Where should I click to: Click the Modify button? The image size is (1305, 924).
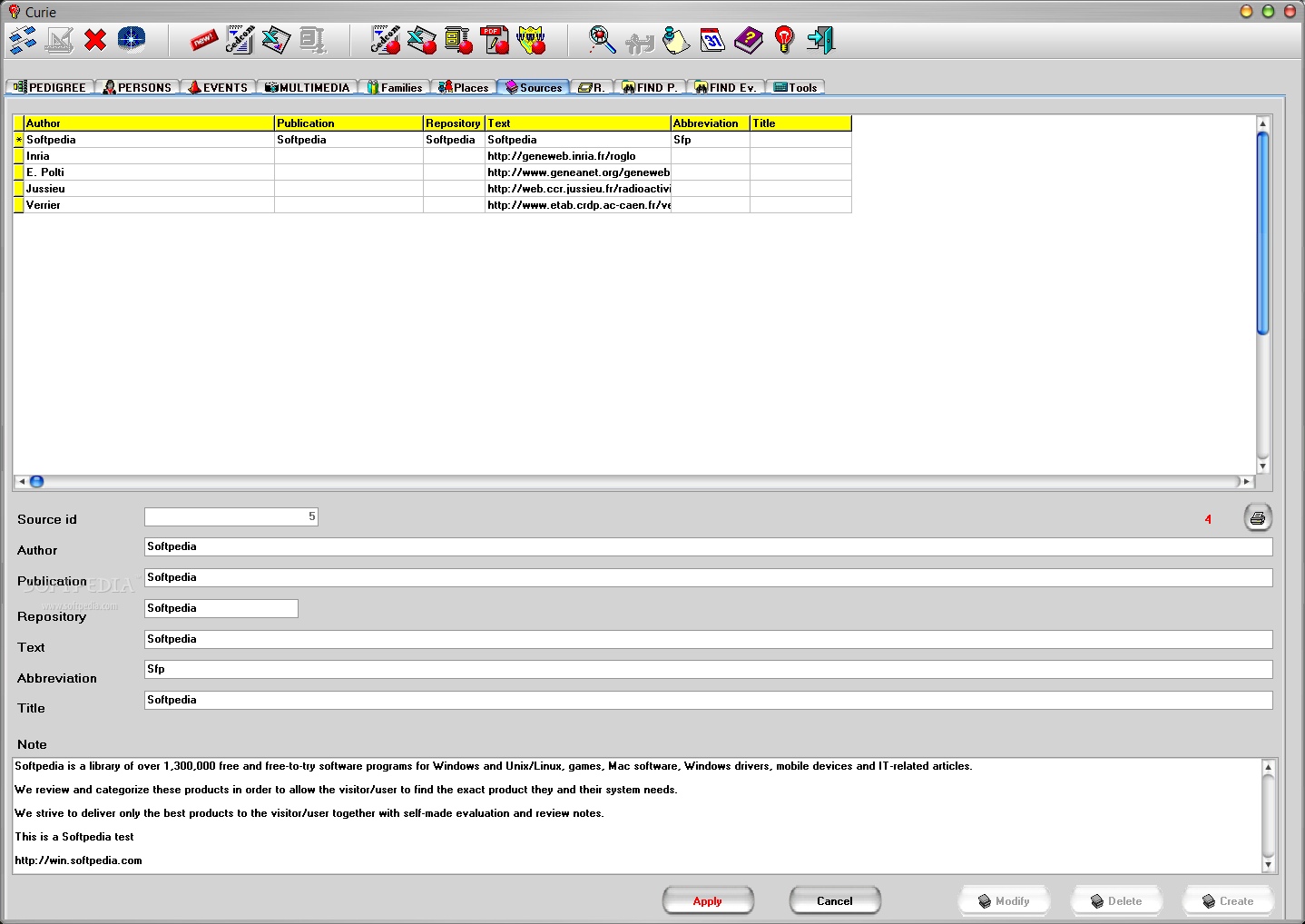(1004, 900)
